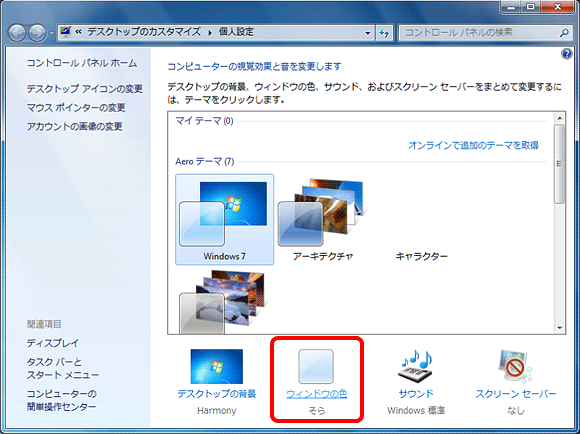Open ディスプレイ related link

pyautogui.click(x=53, y=343)
